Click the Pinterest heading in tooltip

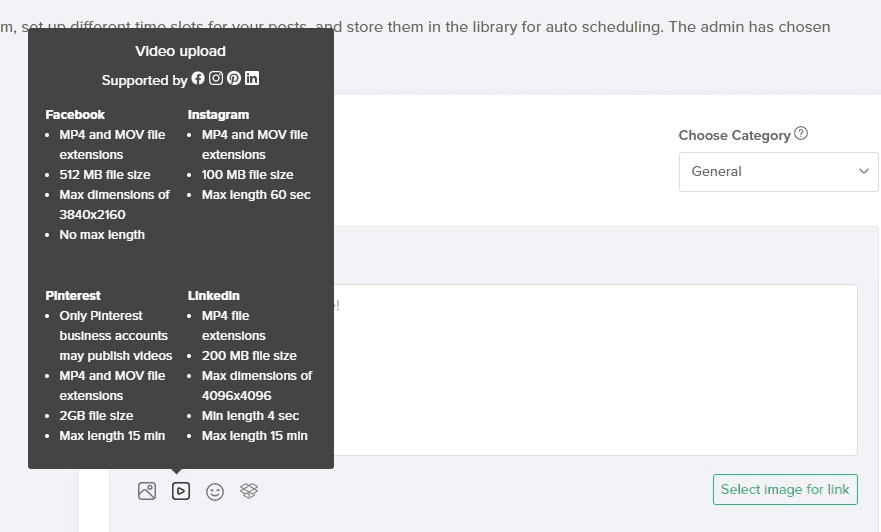coord(73,295)
